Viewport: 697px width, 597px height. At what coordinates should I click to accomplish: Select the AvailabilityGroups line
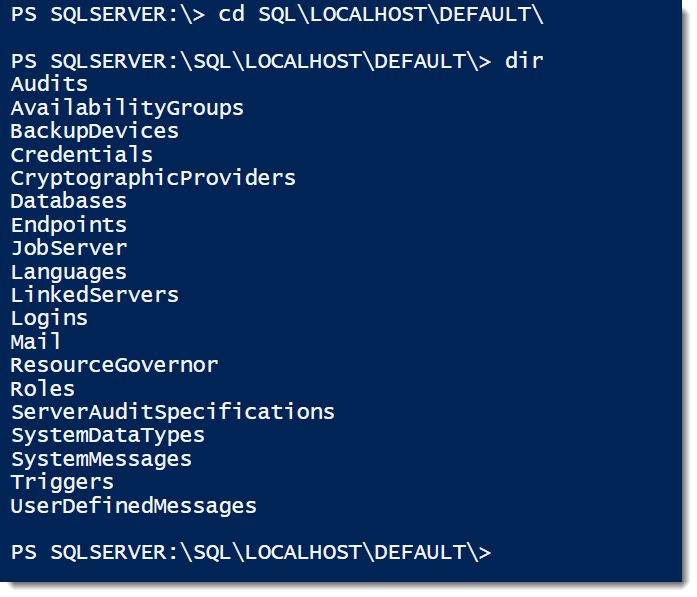(127, 108)
